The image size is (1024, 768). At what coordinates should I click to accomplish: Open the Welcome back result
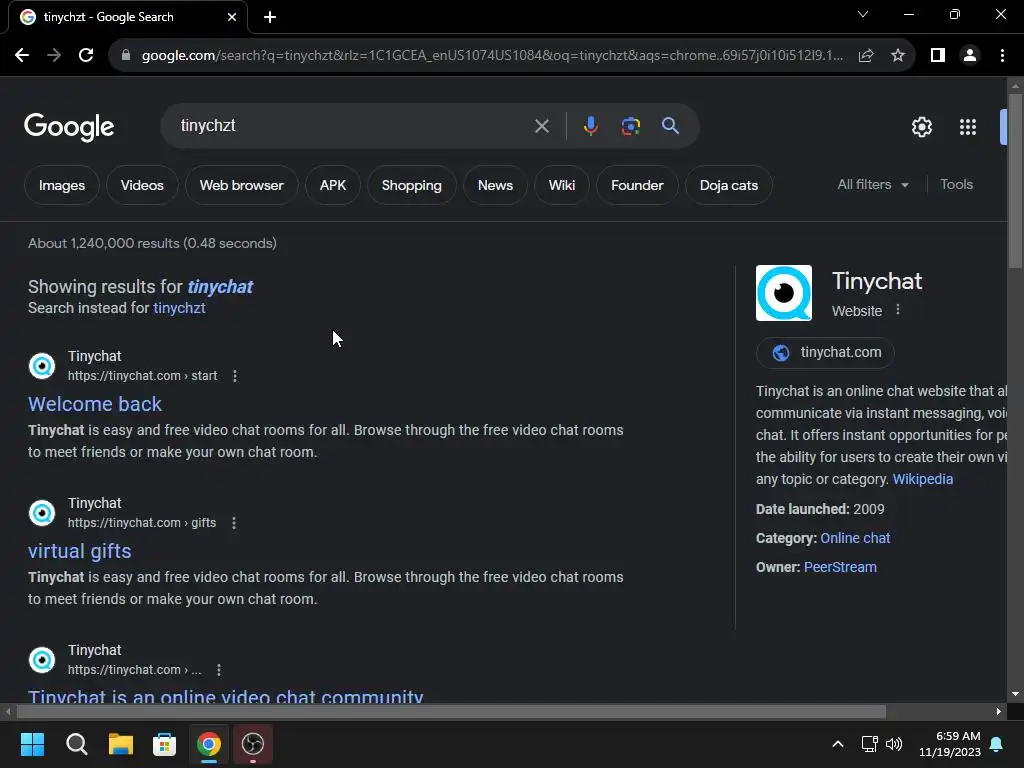pyautogui.click(x=95, y=404)
